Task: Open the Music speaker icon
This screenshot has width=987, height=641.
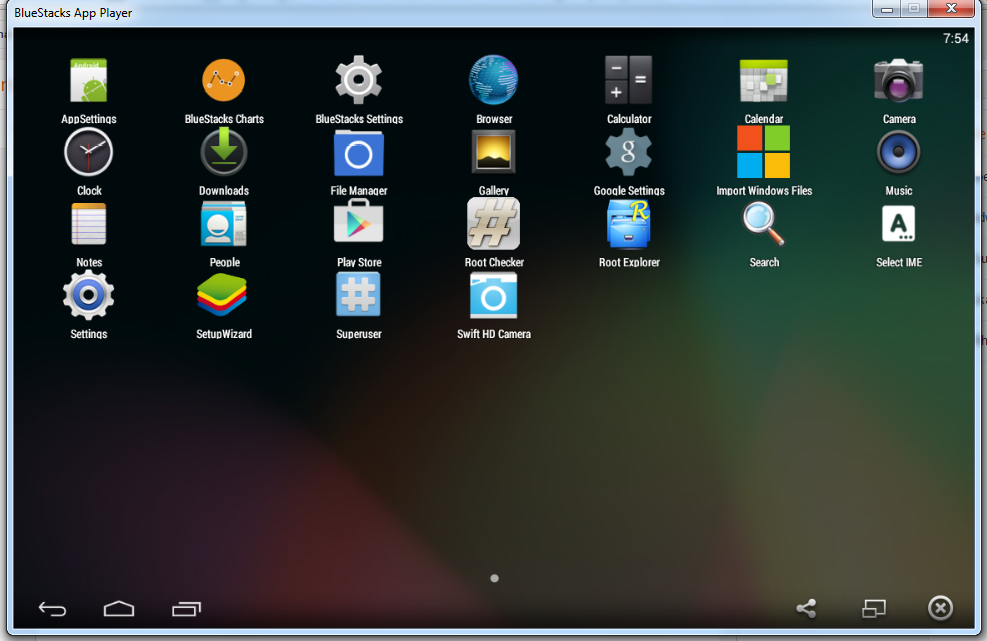Action: [x=898, y=152]
